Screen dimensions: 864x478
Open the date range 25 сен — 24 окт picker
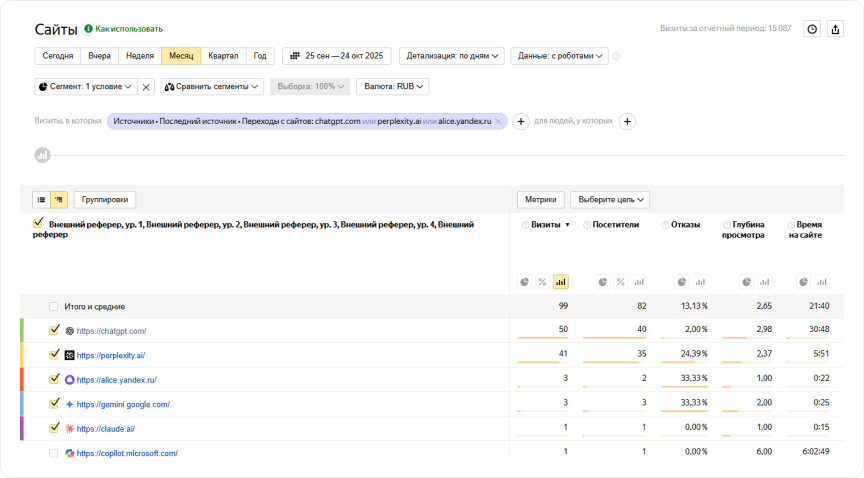point(337,56)
